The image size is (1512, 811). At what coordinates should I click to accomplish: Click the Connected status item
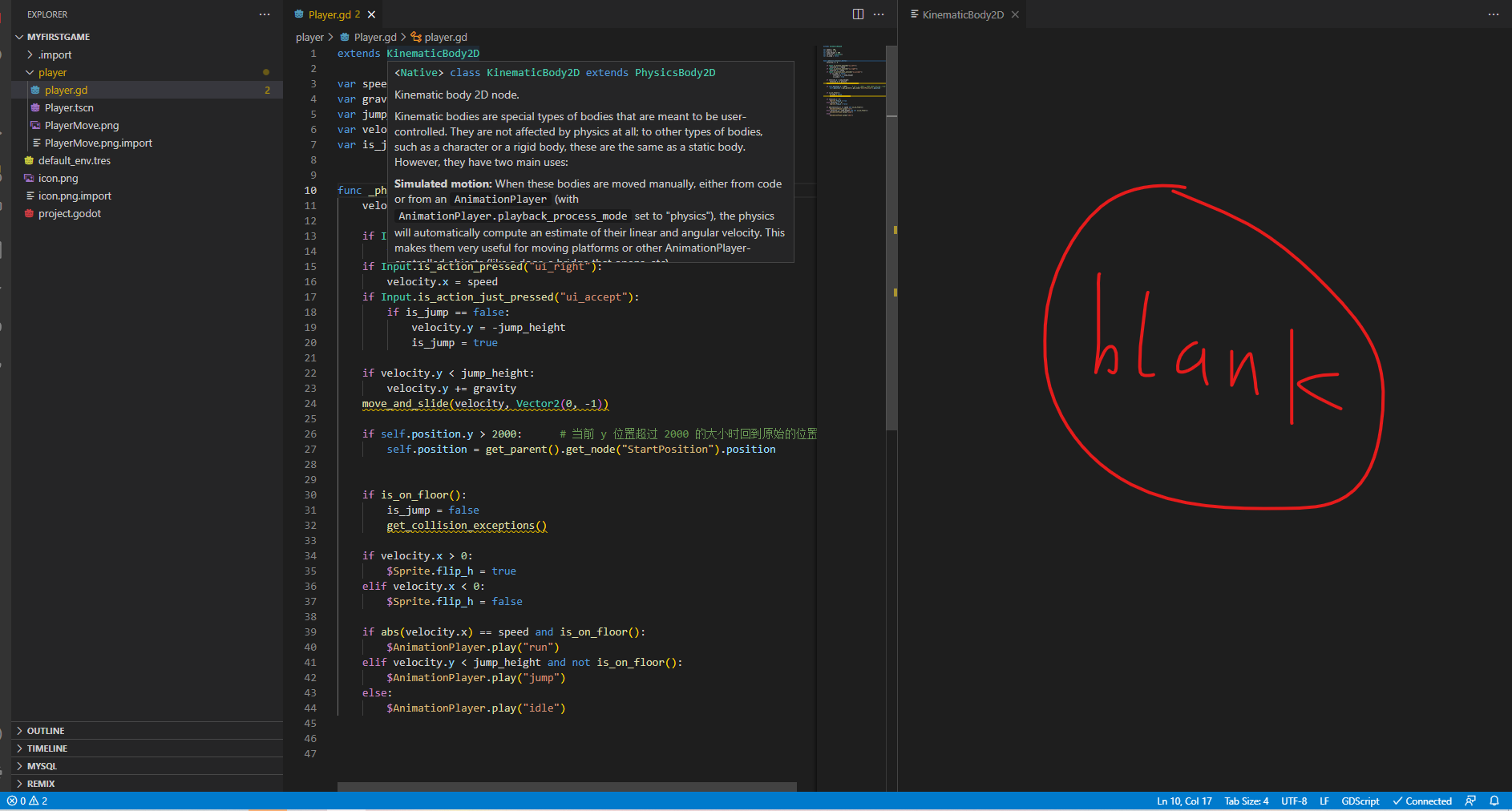point(1421,801)
